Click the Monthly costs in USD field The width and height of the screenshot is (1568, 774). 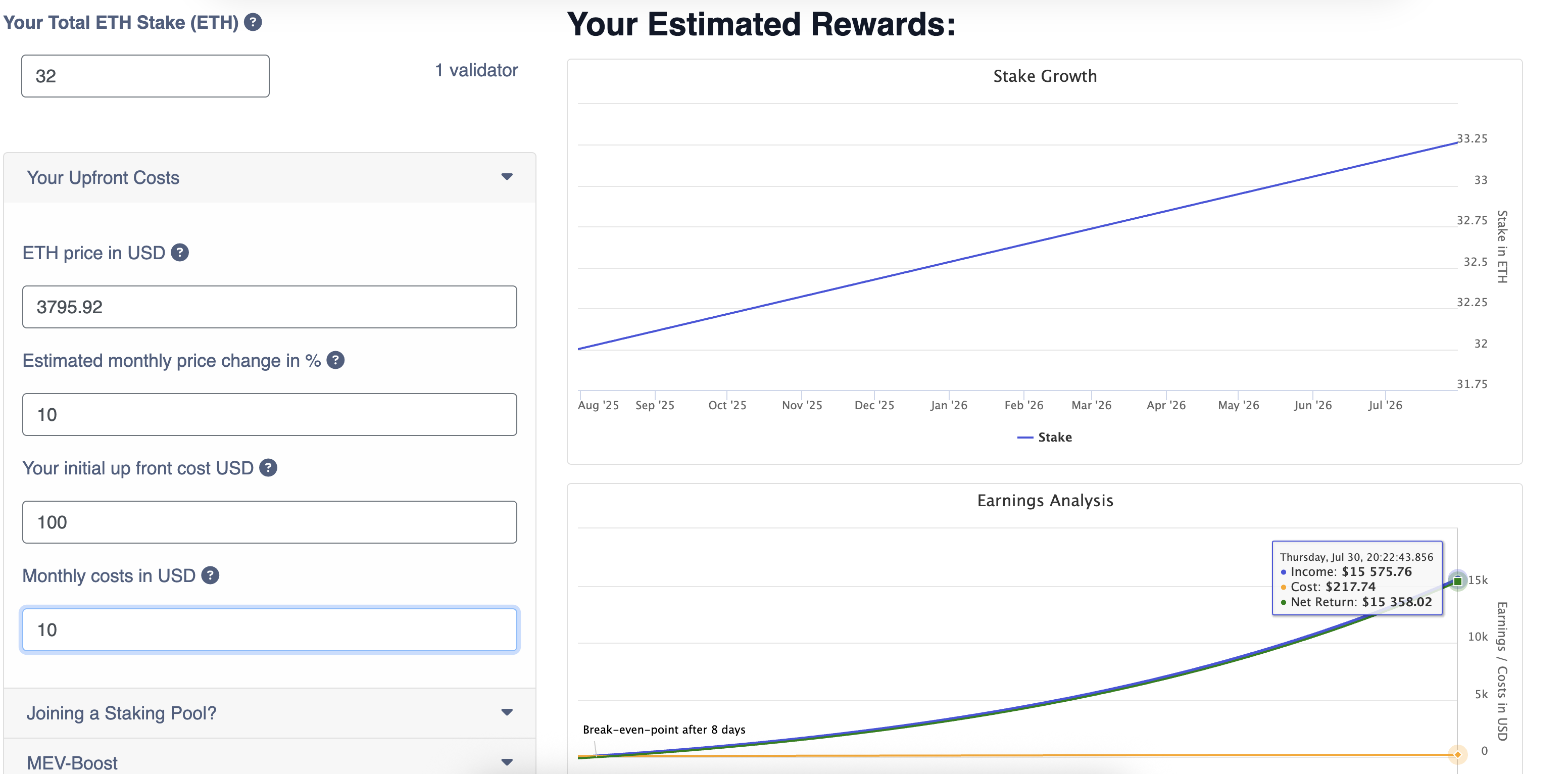click(x=269, y=630)
